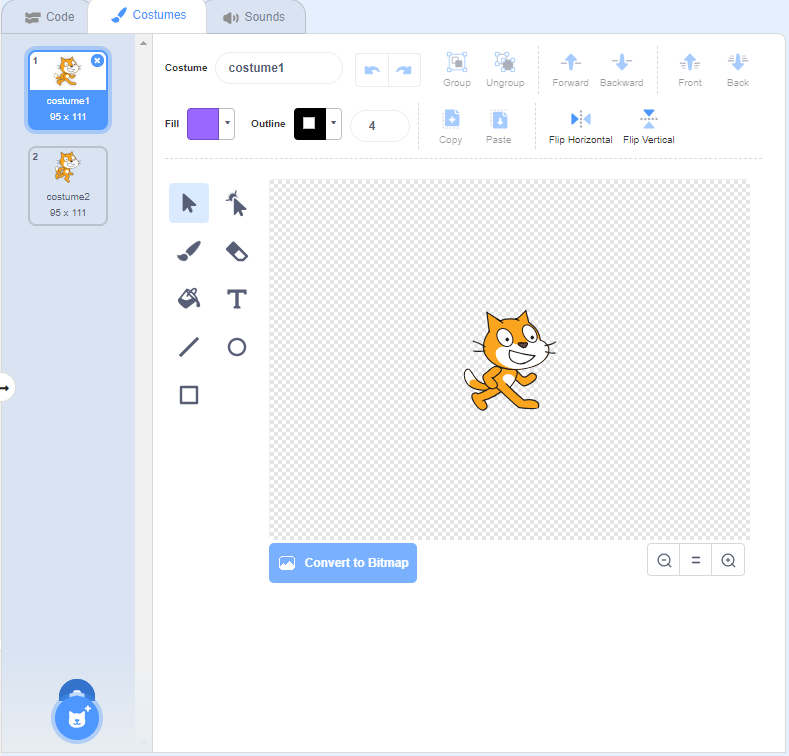Delete costume1 with the x button
The image size is (789, 756).
[x=97, y=60]
